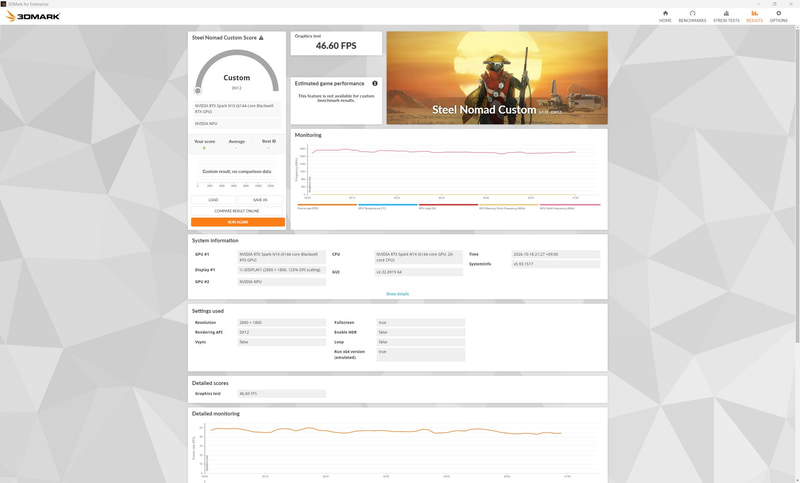Click the GPU #2 NVIDIA NPU value

(x=282, y=282)
